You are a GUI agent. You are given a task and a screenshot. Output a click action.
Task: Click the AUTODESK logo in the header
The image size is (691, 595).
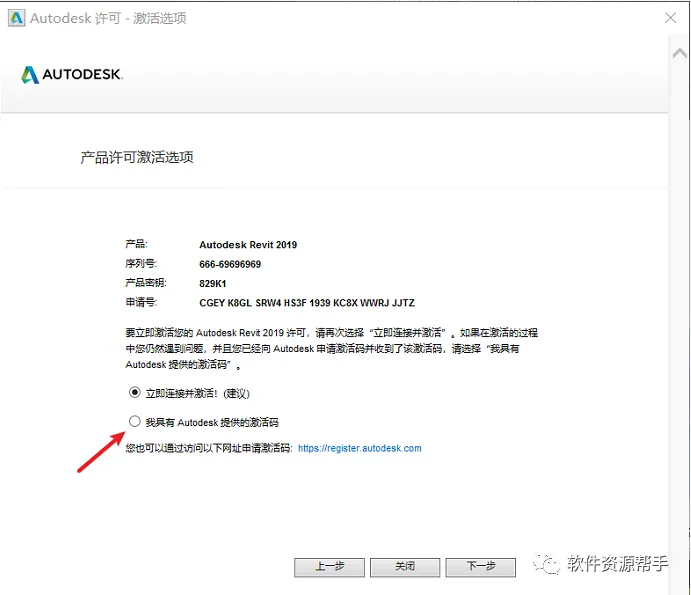pos(72,74)
